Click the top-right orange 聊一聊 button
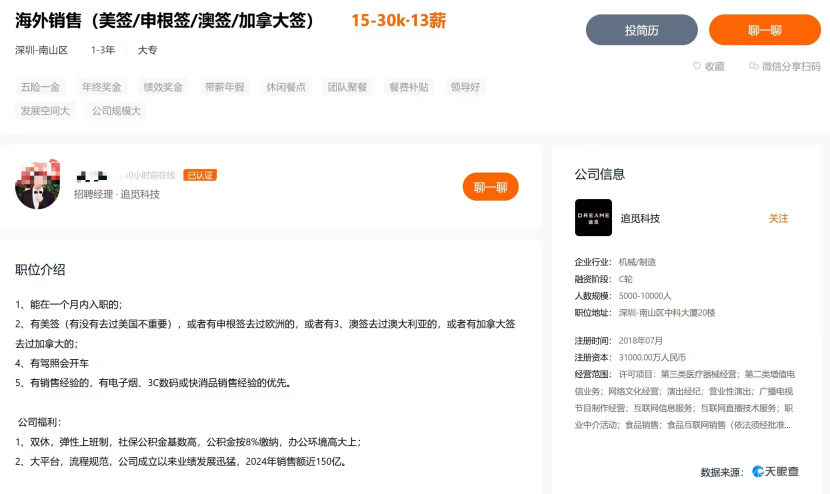The height and width of the screenshot is (494, 830). pos(764,30)
